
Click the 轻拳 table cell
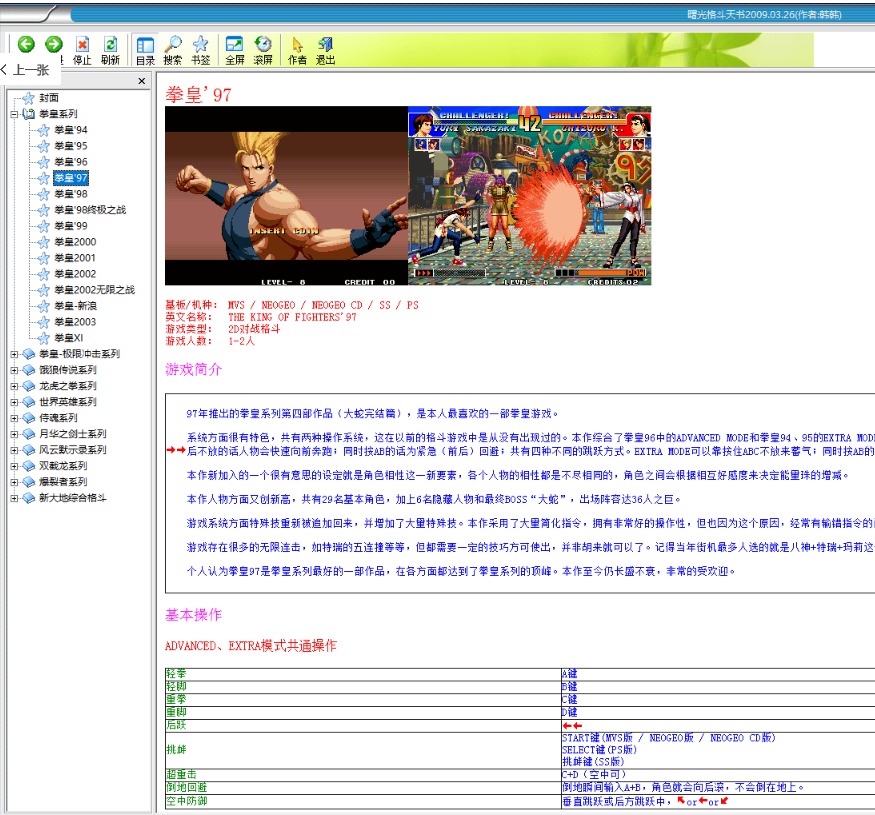click(x=363, y=674)
